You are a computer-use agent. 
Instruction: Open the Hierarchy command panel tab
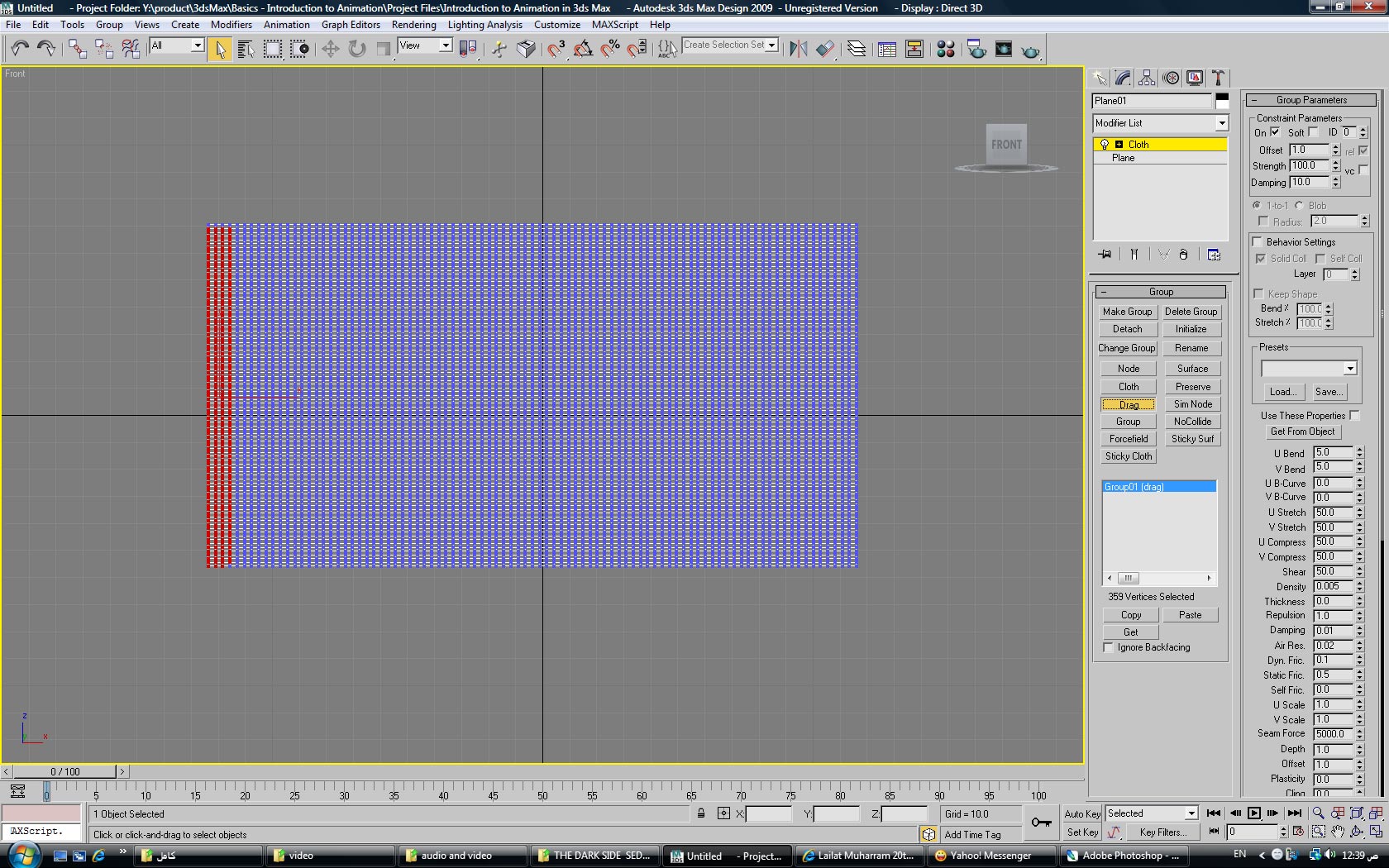pos(1147,78)
